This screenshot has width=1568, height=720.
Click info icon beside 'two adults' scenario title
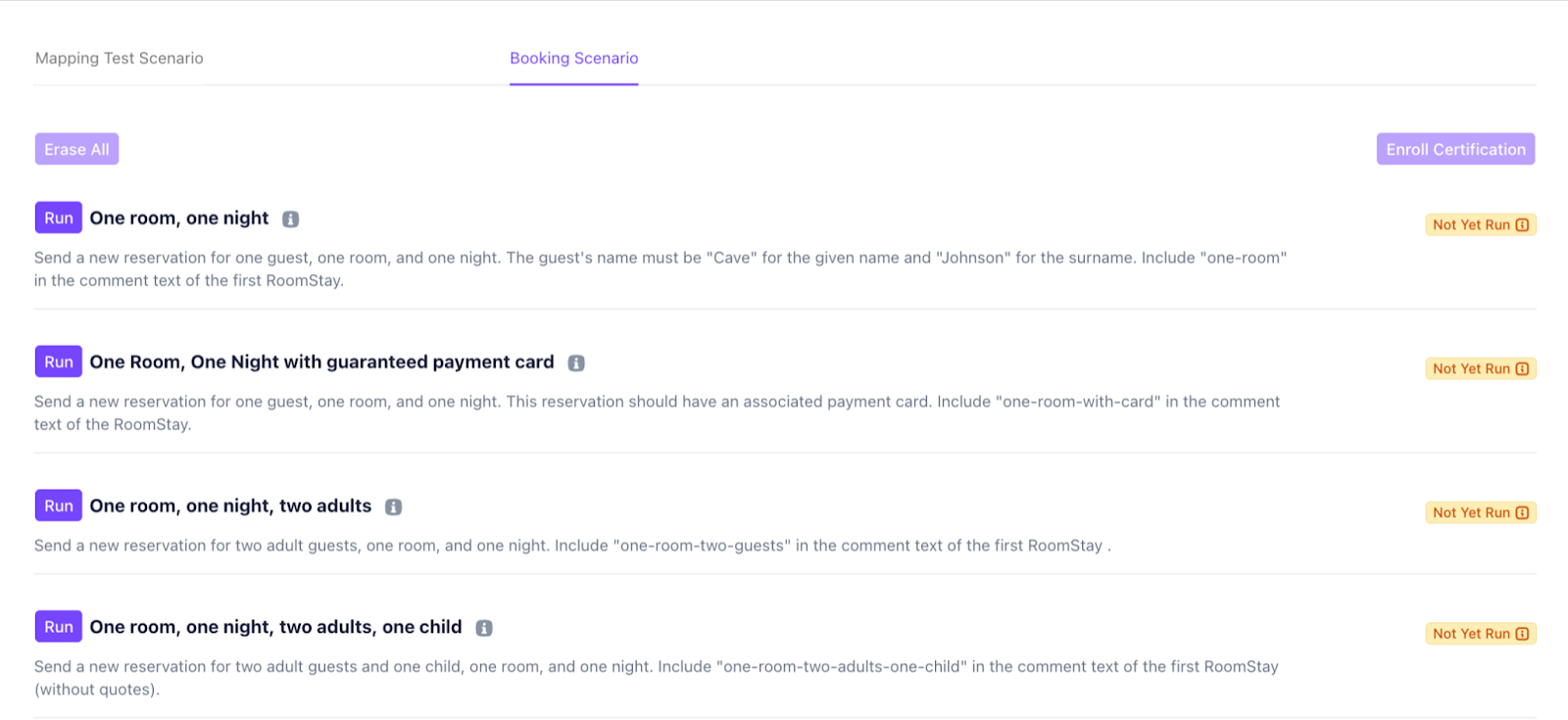click(x=393, y=507)
